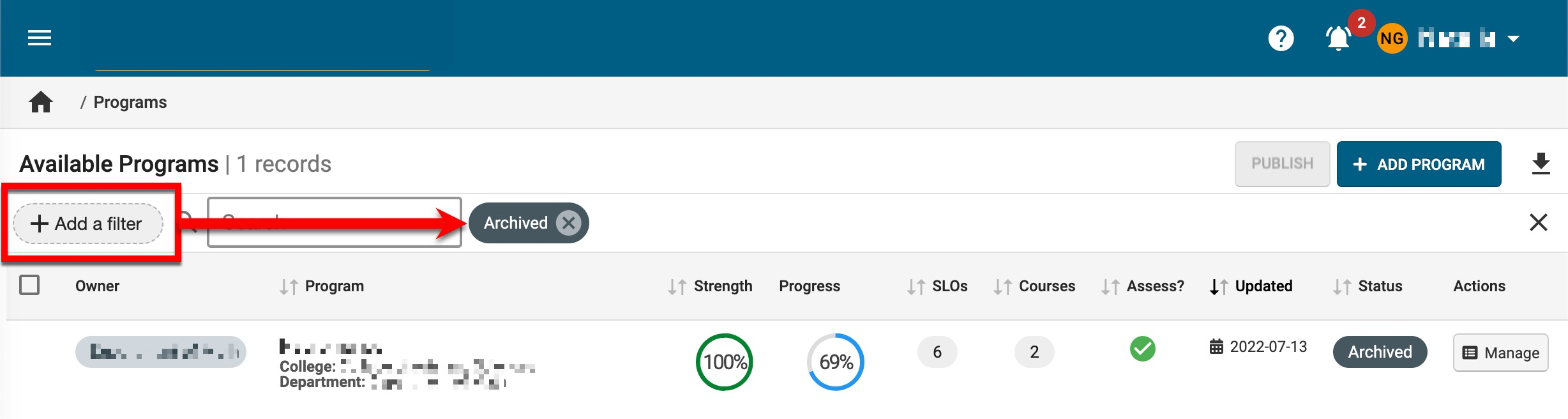Remove the Archived filter chip
1568x419 pixels.
[568, 223]
